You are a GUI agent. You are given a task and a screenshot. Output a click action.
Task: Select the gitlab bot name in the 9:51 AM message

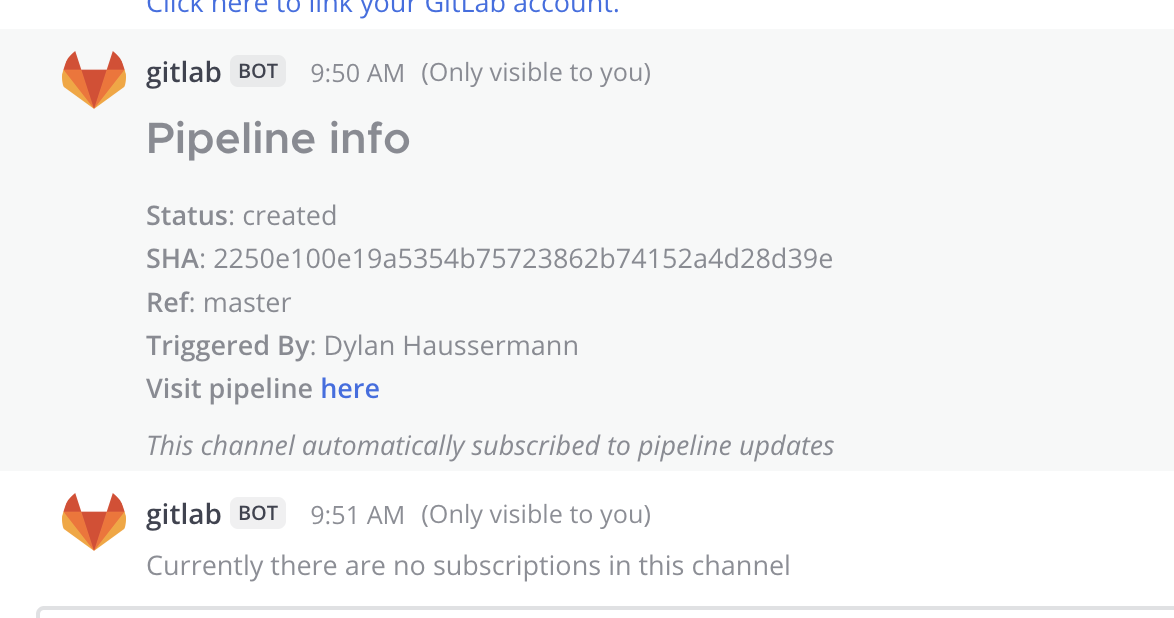[183, 513]
